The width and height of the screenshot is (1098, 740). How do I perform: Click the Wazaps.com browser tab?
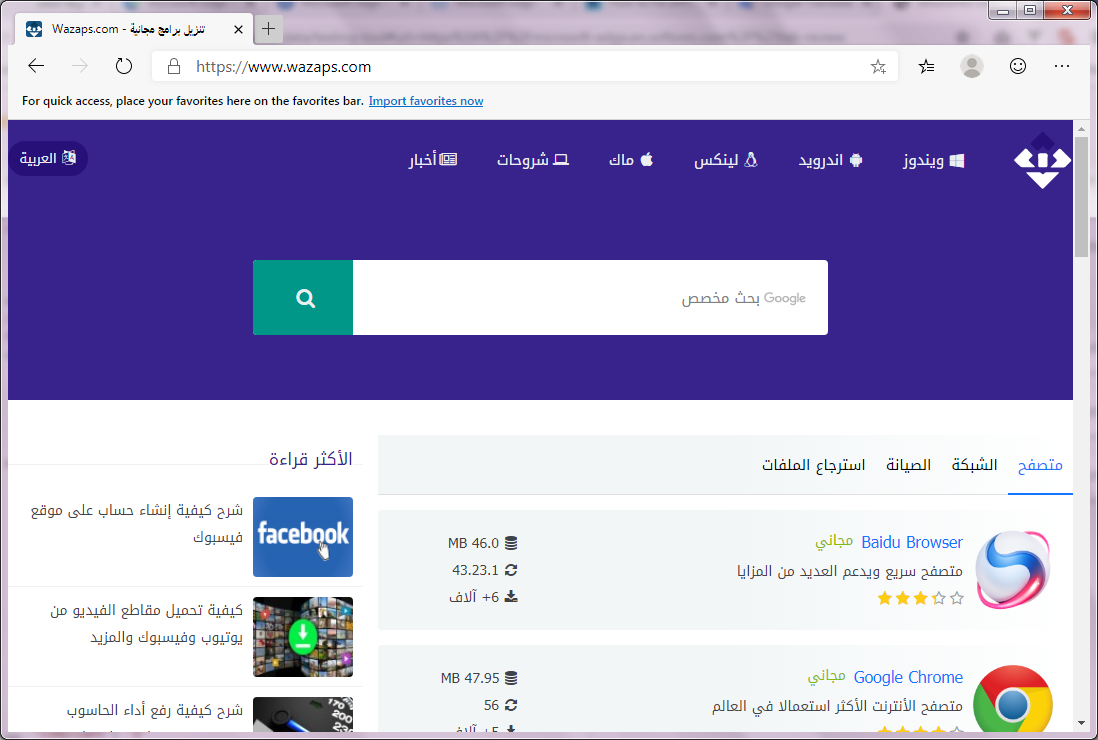tap(134, 29)
